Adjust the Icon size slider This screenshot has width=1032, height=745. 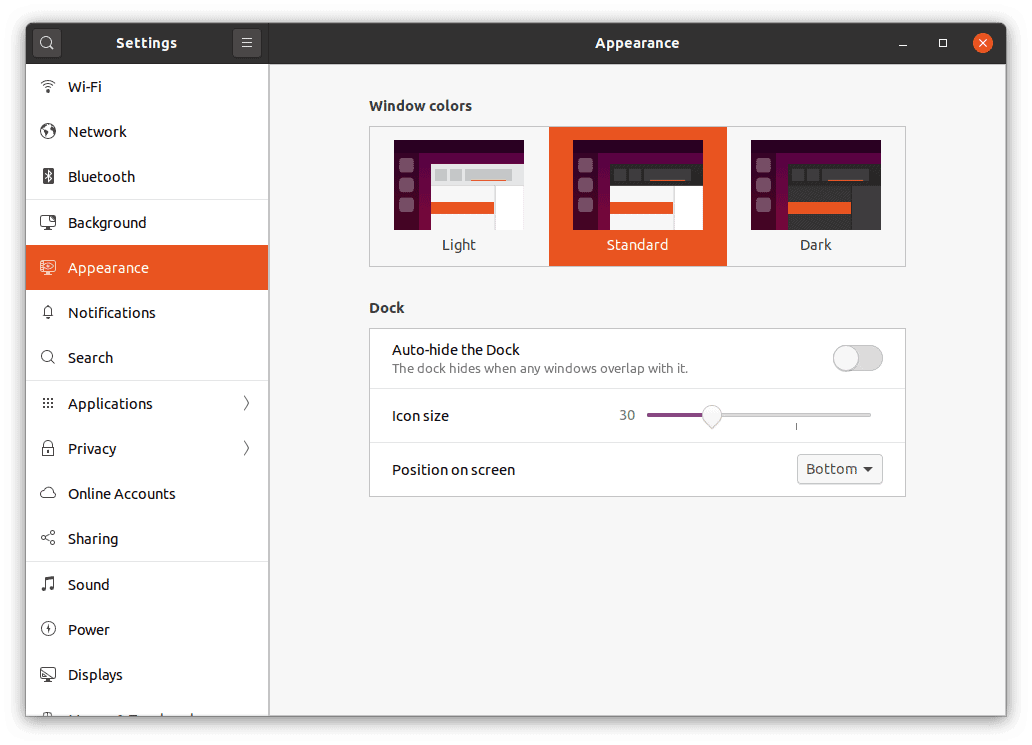coord(712,415)
